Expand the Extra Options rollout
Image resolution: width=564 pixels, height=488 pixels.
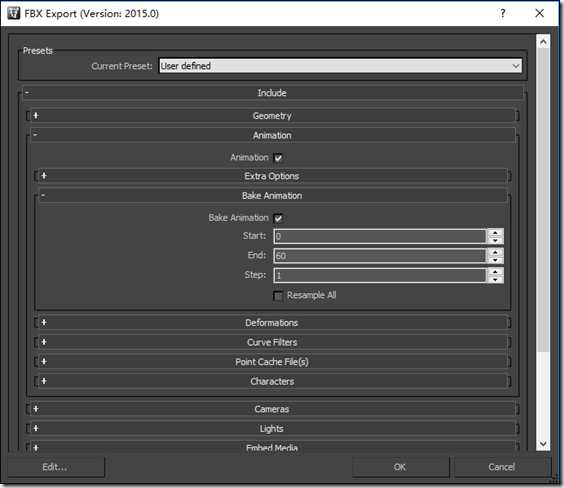click(273, 176)
